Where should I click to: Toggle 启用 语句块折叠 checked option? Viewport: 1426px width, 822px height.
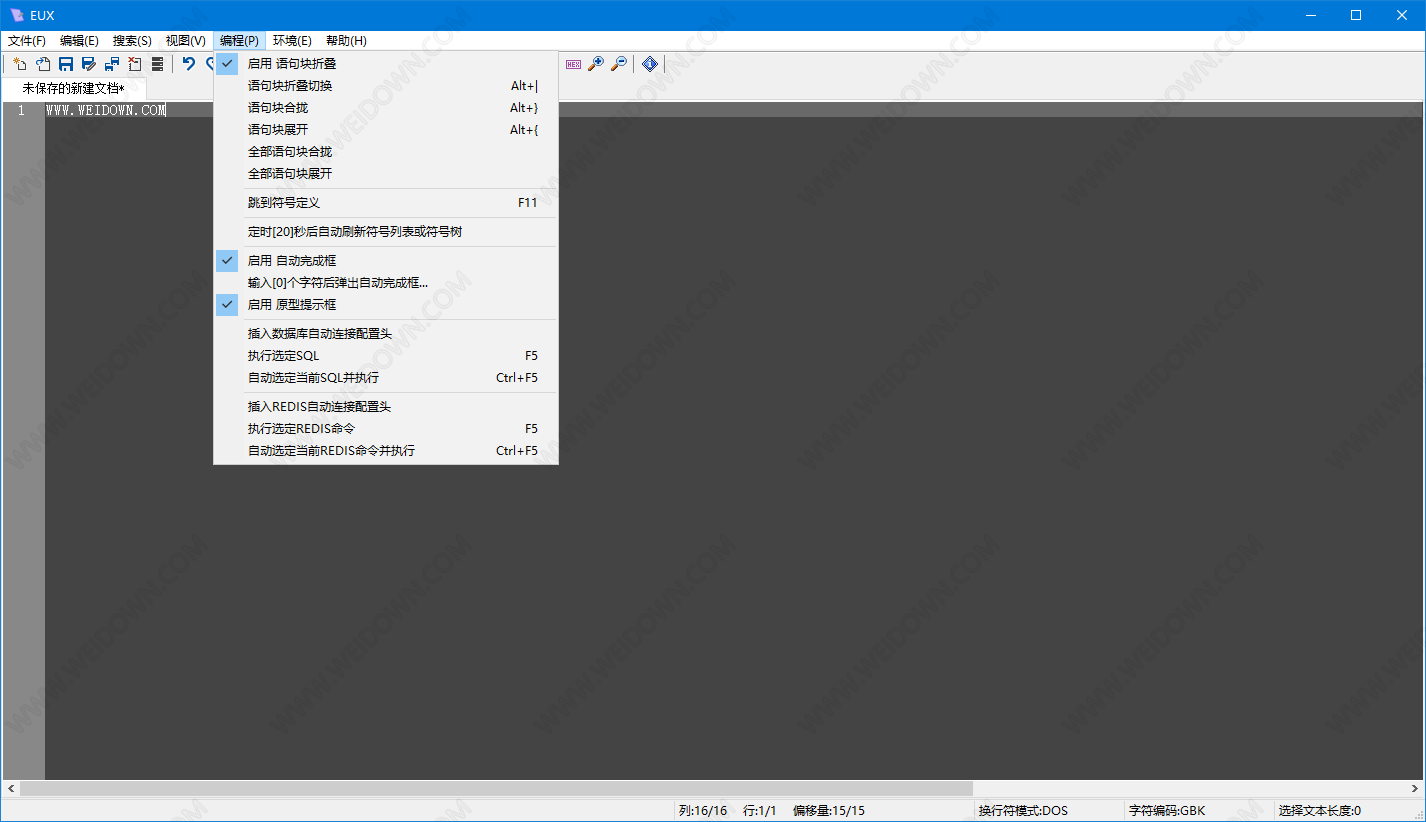click(x=386, y=63)
